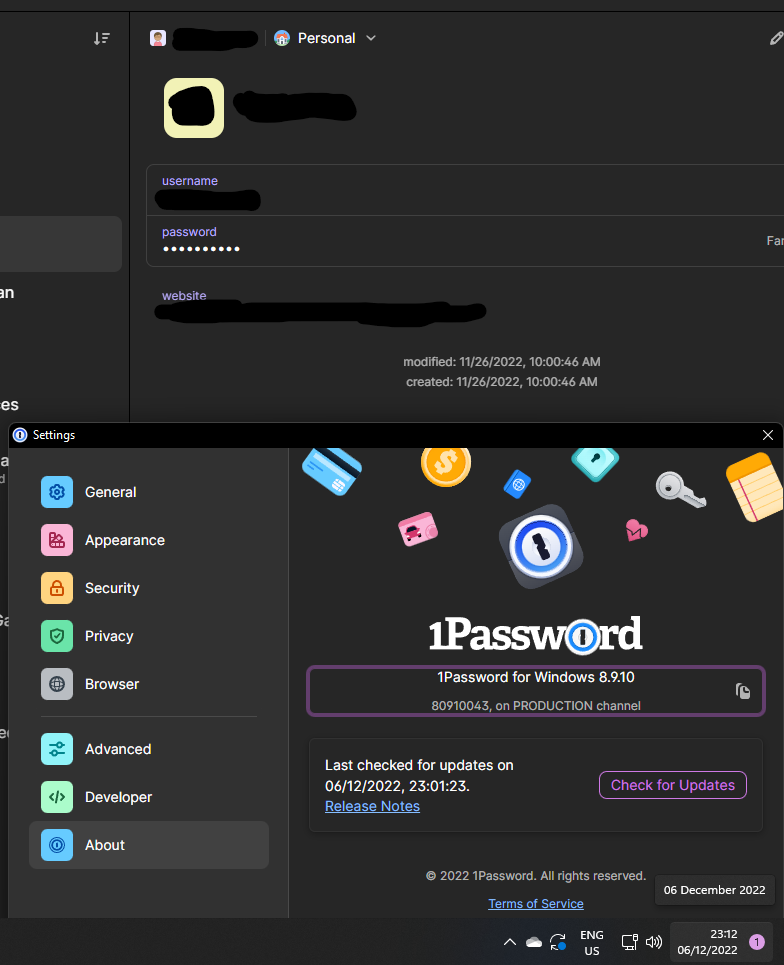Click the 1Password icon in Settings title bar
The image size is (784, 965).
[x=20, y=435]
